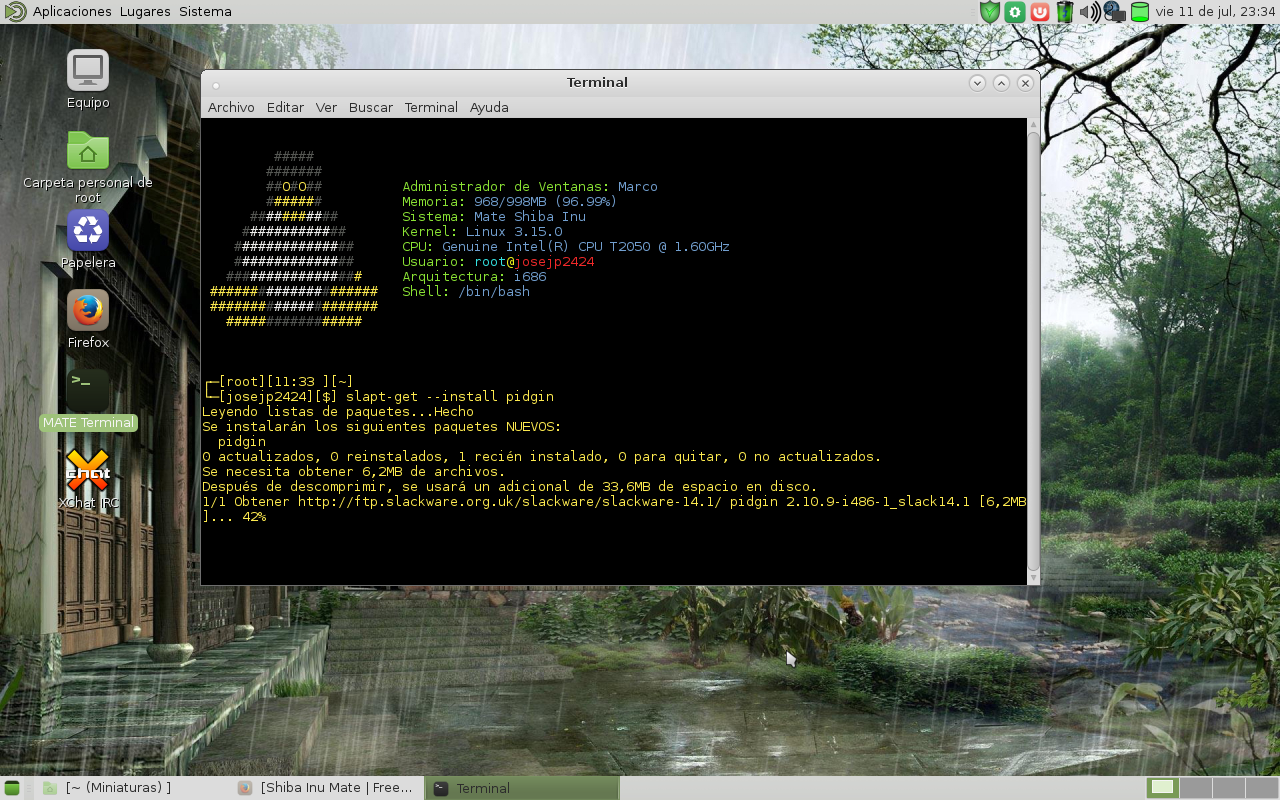The image size is (1280, 800).
Task: Switch to the Shiba Inu Mate Firefox window
Action: pos(328,788)
